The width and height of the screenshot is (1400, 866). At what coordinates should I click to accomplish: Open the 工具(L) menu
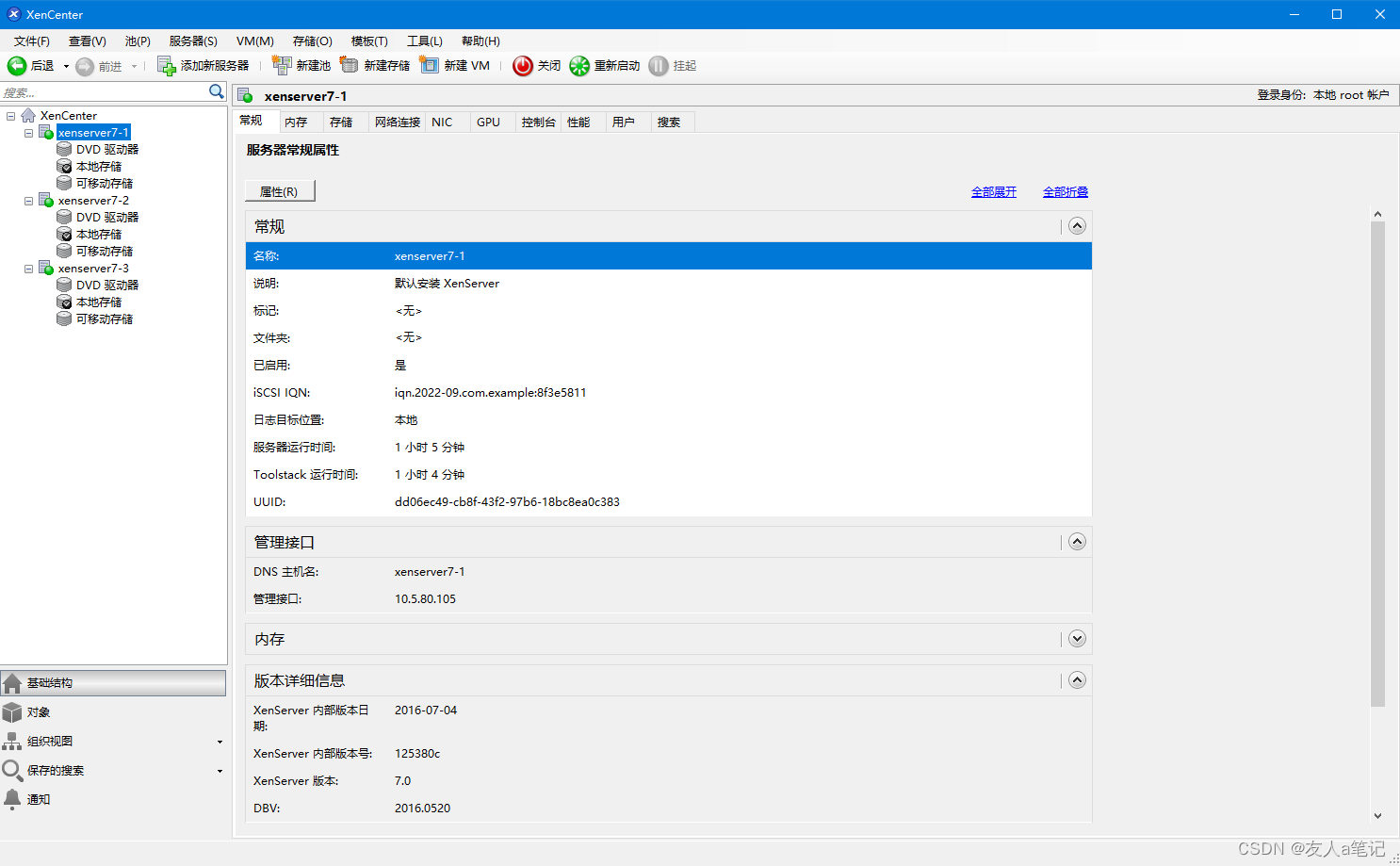425,41
